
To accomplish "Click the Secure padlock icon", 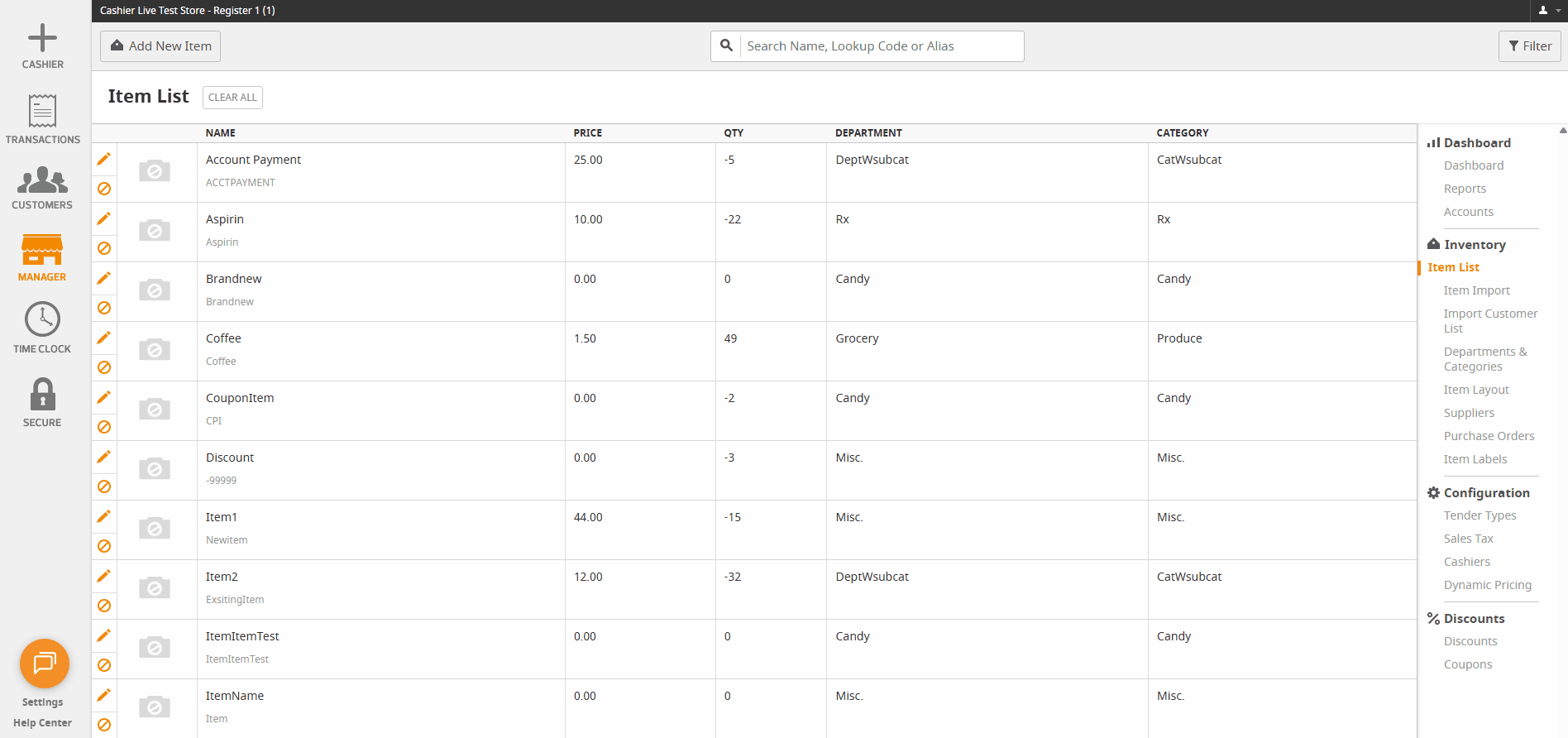I will tap(42, 394).
